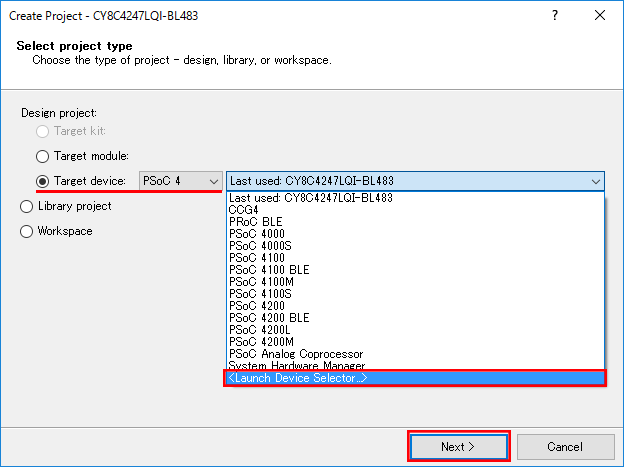This screenshot has height=467, width=624.
Task: Select the Target module radio button
Action: 43,156
